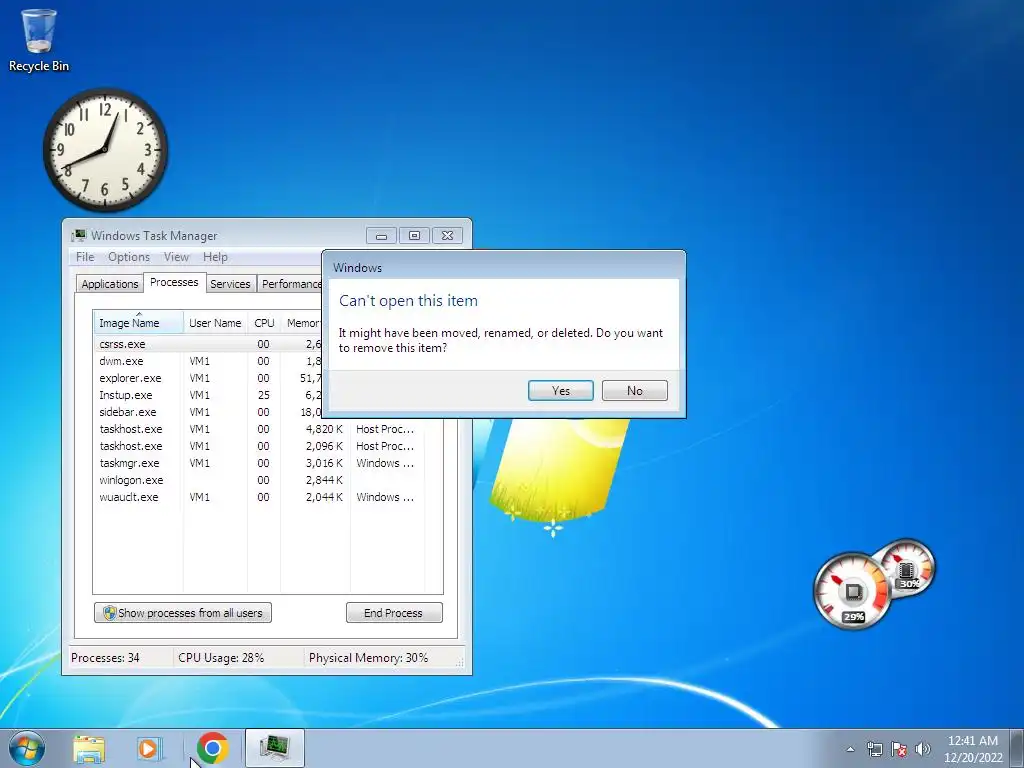The width and height of the screenshot is (1024, 768).
Task: Switch to the Performance tab
Action: coord(289,284)
